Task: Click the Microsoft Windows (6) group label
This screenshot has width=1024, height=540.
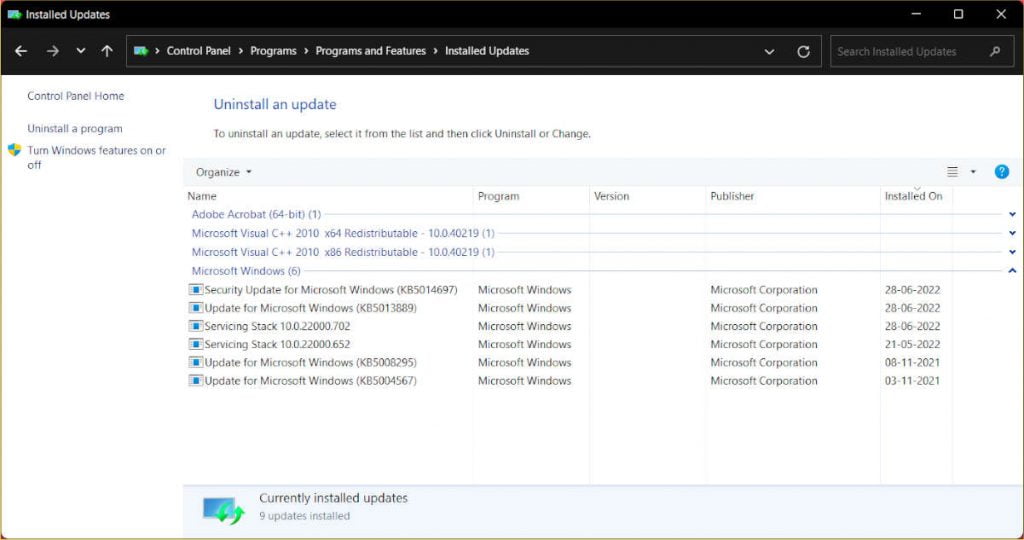Action: [246, 270]
